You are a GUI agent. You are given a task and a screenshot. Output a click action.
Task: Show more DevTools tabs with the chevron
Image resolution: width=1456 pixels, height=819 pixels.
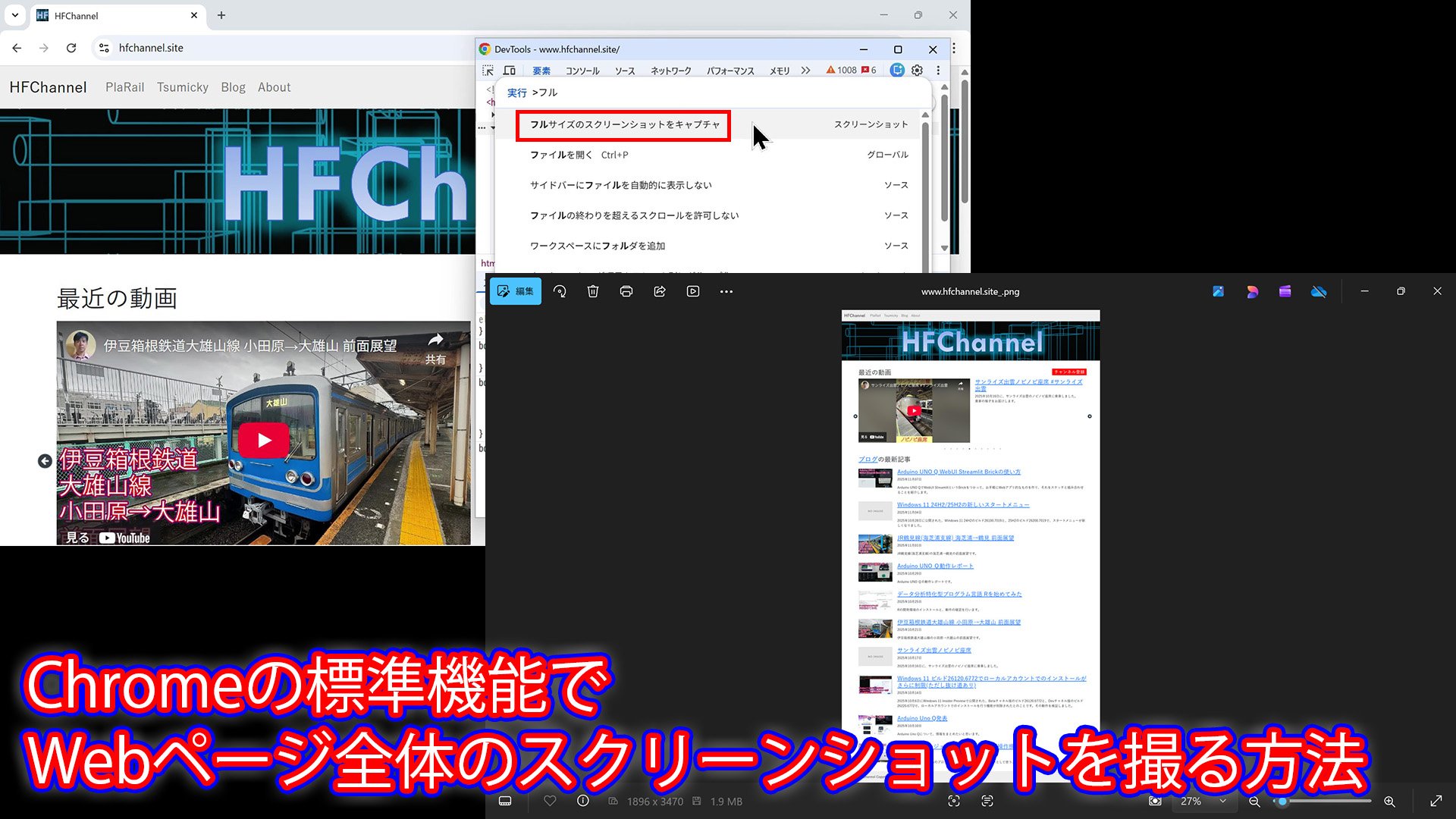tap(805, 71)
